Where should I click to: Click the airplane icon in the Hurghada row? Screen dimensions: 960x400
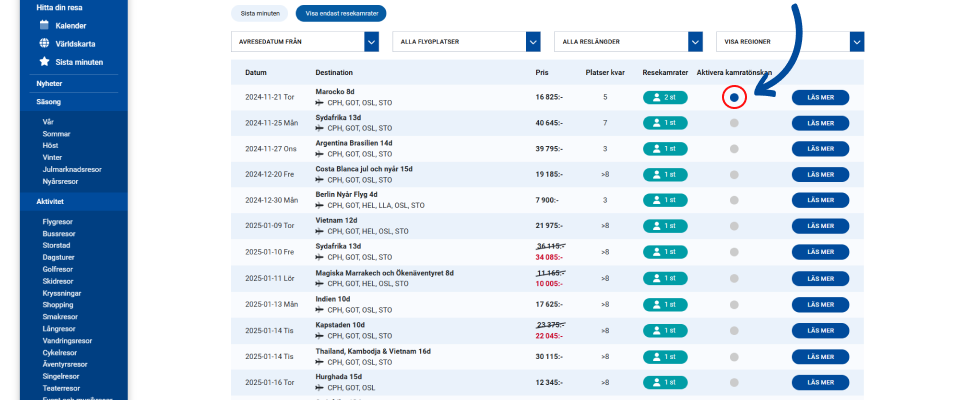[x=320, y=388]
